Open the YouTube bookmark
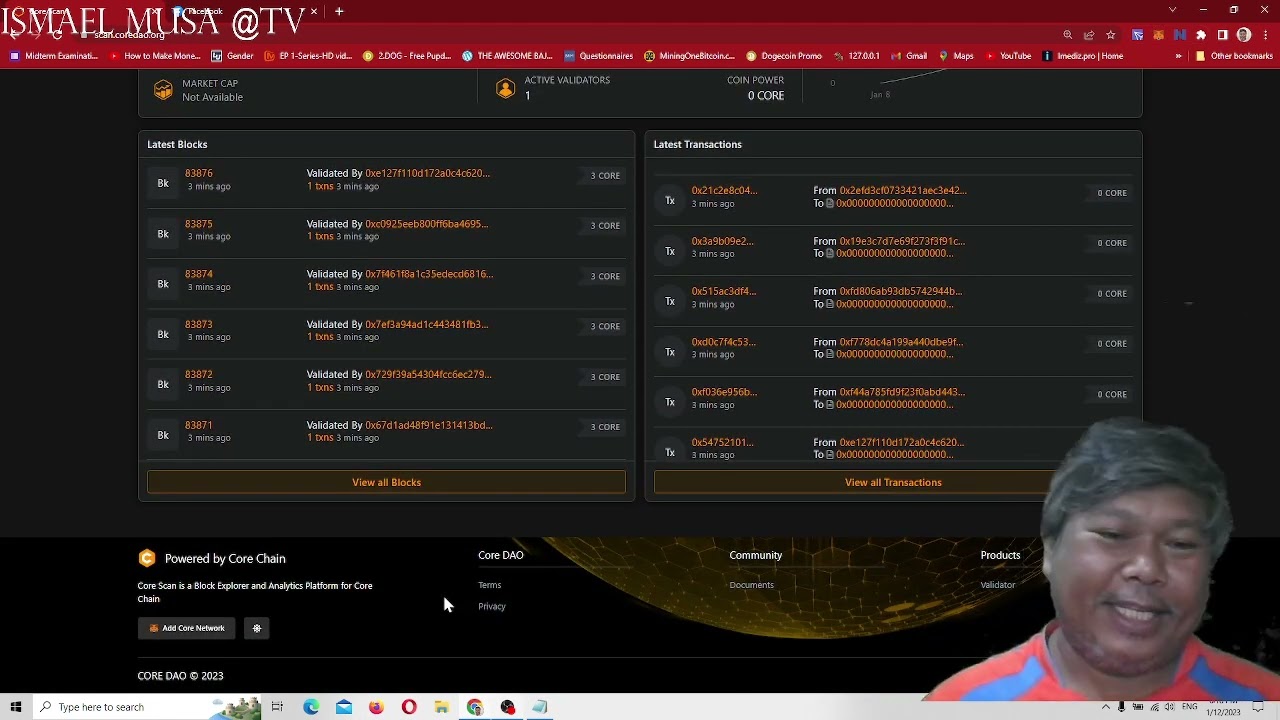Viewport: 1280px width, 720px height. coord(1008,56)
